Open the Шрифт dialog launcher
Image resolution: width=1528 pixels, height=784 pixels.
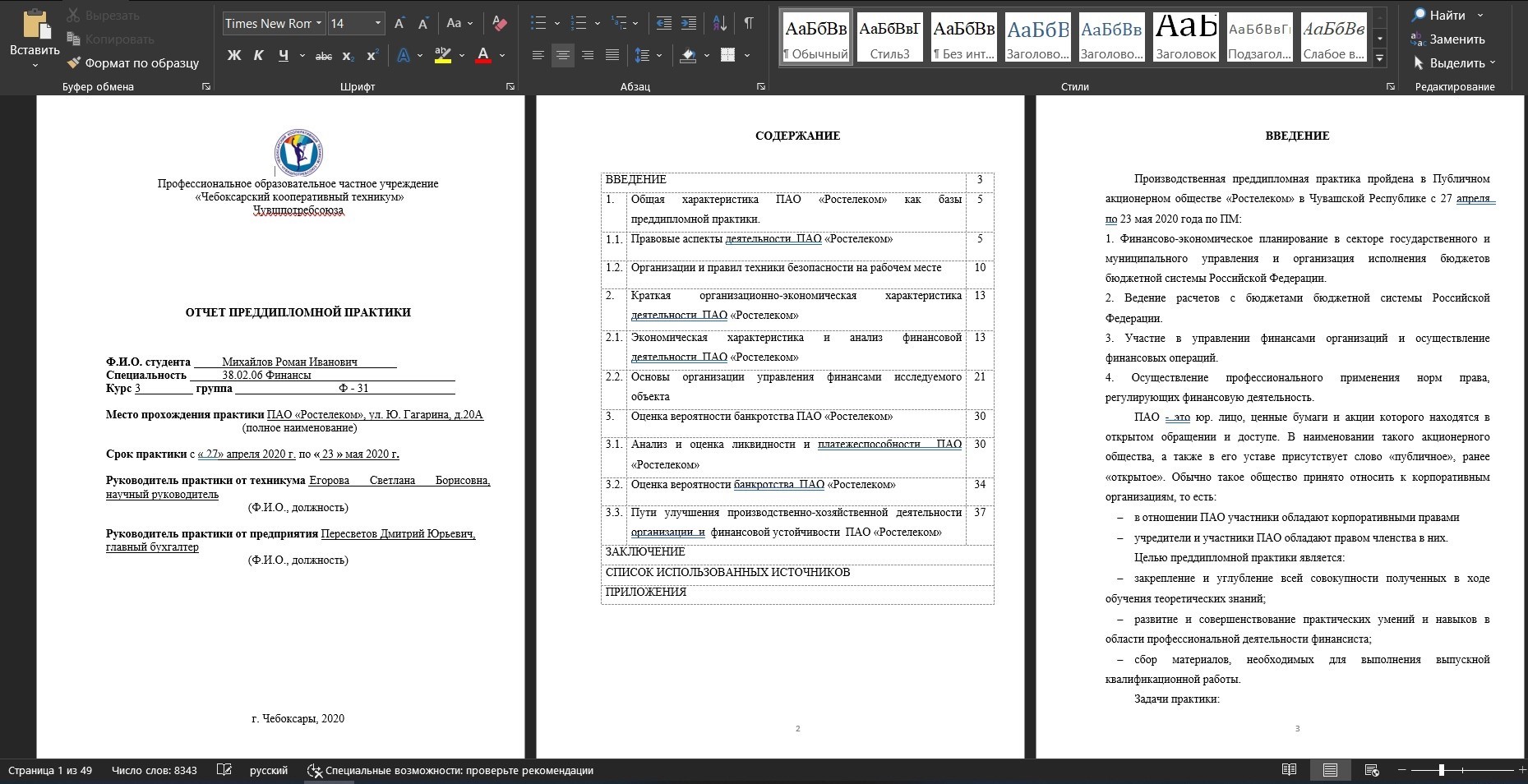click(x=510, y=86)
